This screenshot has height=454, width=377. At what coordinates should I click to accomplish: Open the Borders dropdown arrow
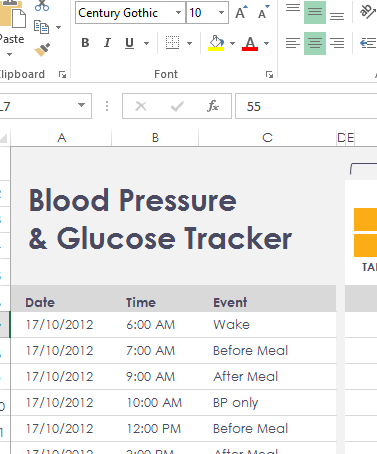coord(189,43)
